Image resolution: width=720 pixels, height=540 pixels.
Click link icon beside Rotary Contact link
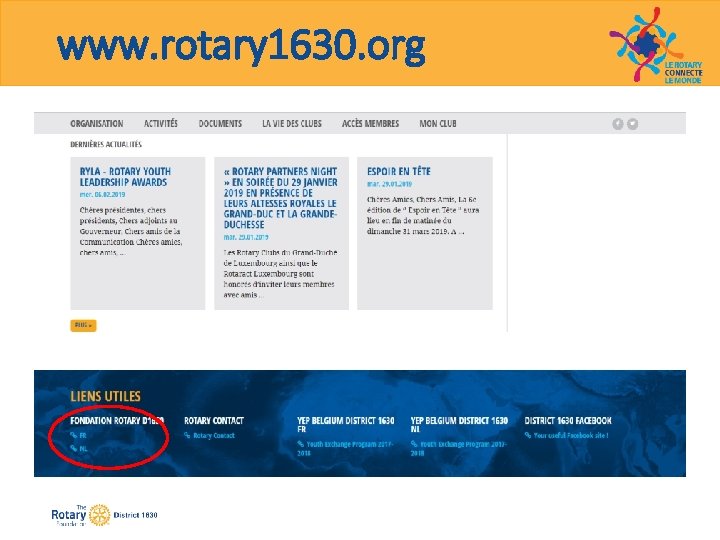[187, 435]
